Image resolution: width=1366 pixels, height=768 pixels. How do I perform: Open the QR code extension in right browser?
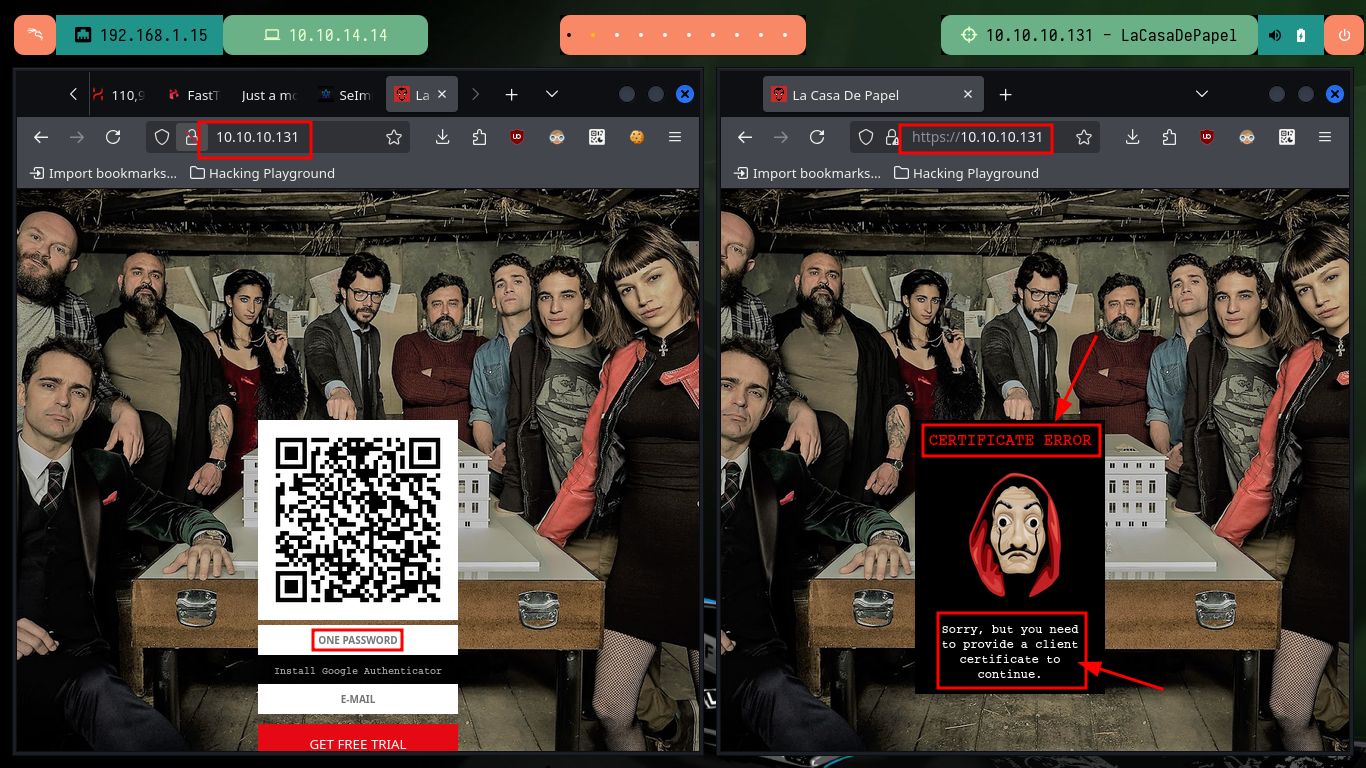1287,137
